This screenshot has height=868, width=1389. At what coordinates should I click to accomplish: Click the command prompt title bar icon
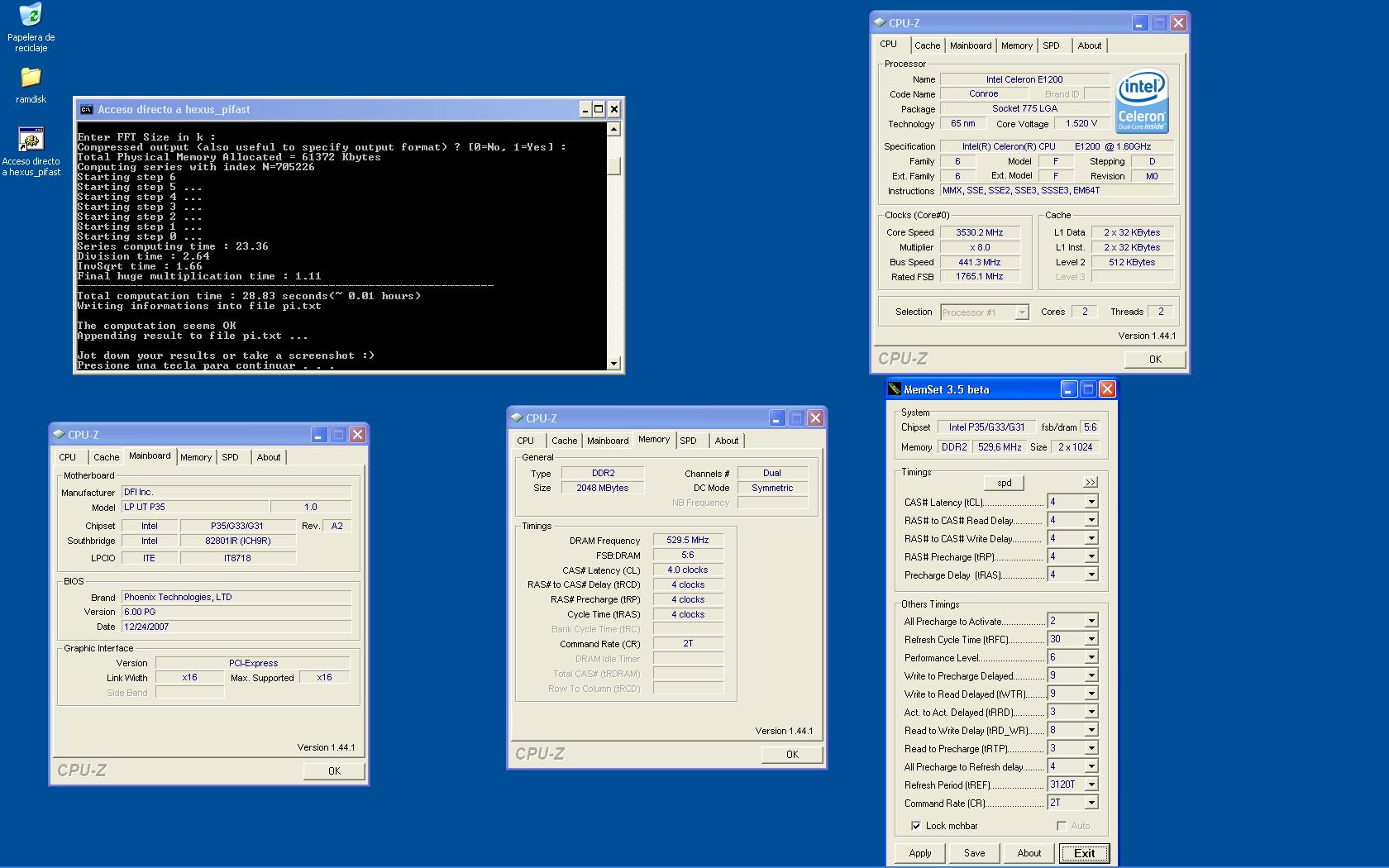click(x=86, y=109)
